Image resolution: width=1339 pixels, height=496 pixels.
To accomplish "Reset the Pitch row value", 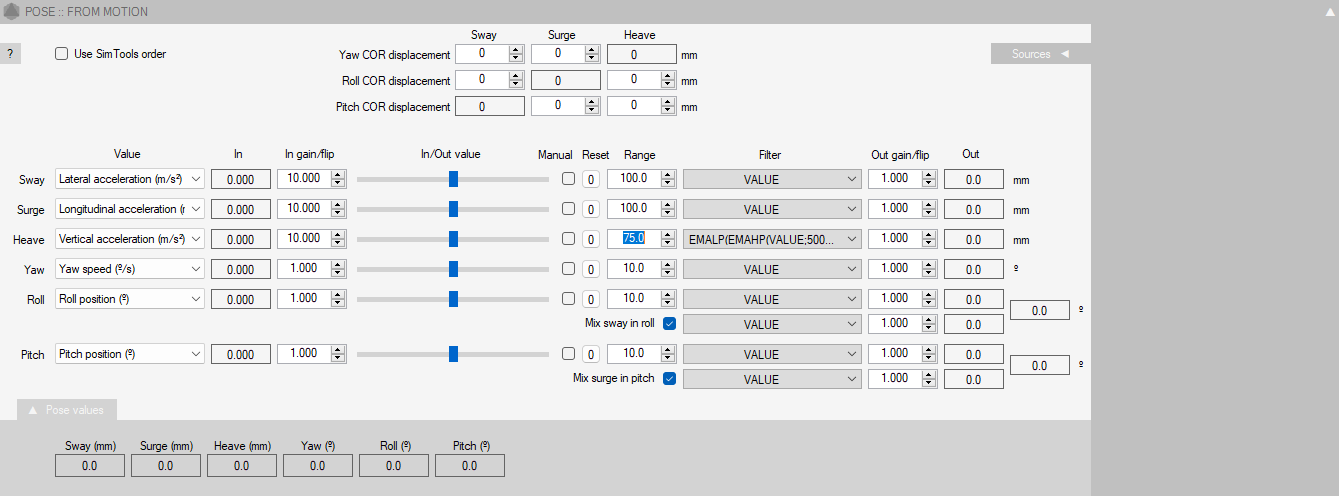I will click(591, 354).
